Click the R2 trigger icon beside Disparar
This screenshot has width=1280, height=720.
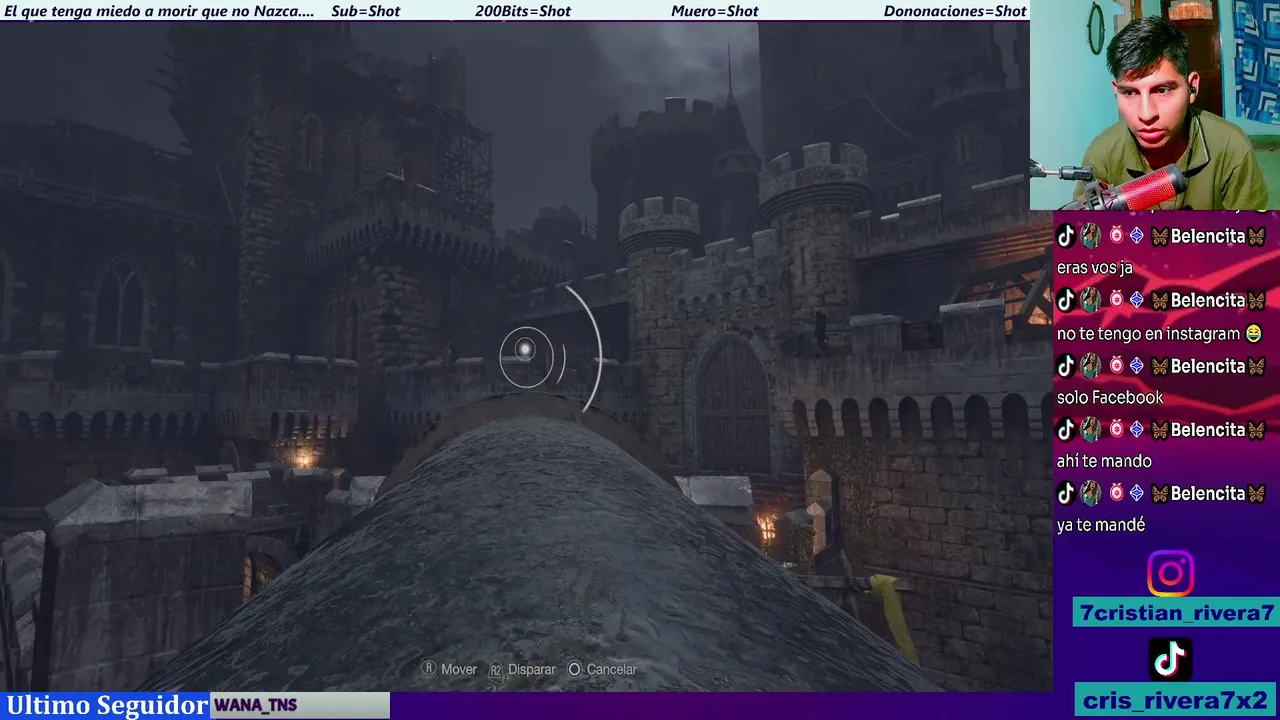click(x=495, y=670)
